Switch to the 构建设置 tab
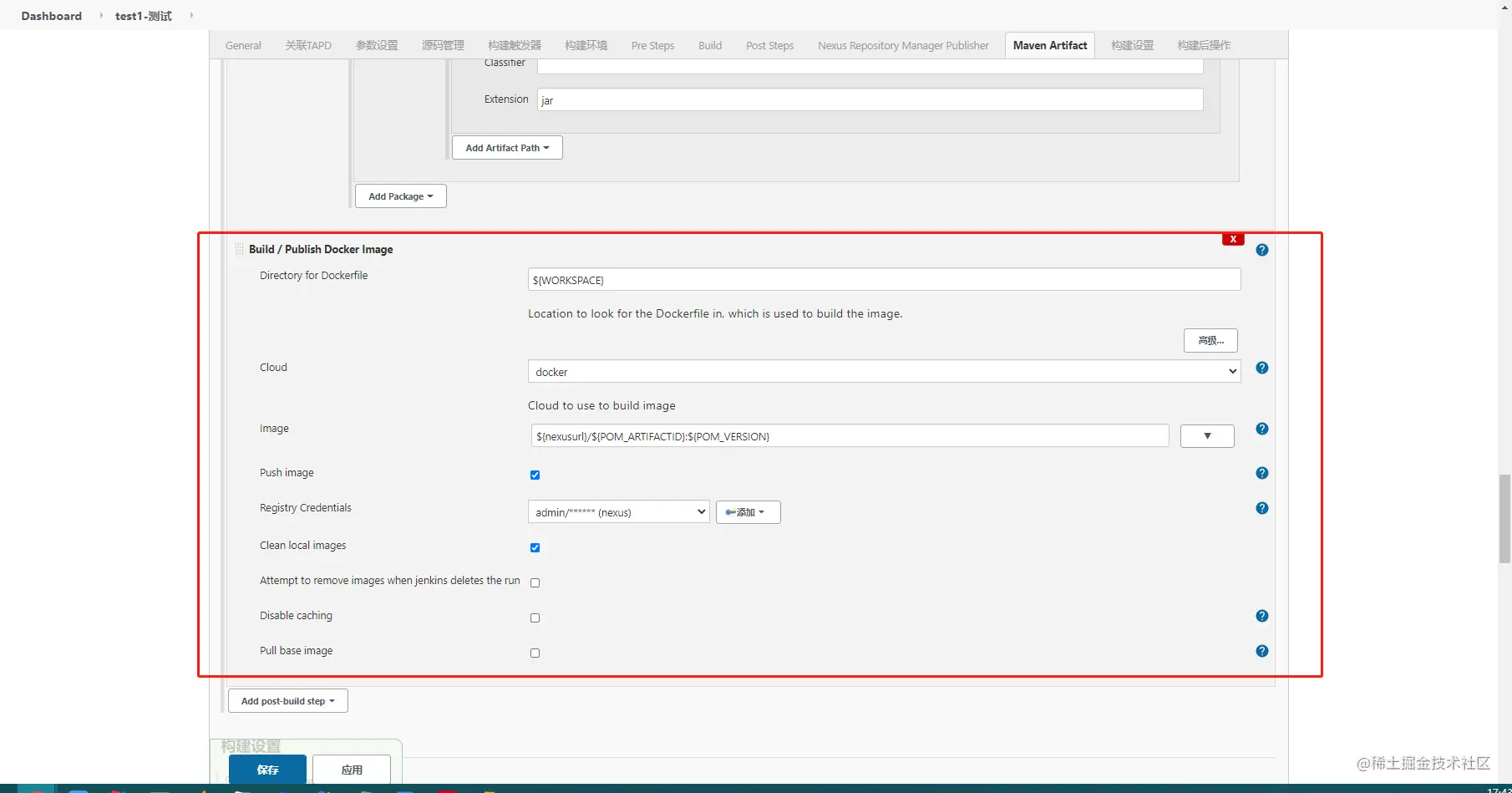The height and width of the screenshot is (793, 1512). click(x=1132, y=45)
